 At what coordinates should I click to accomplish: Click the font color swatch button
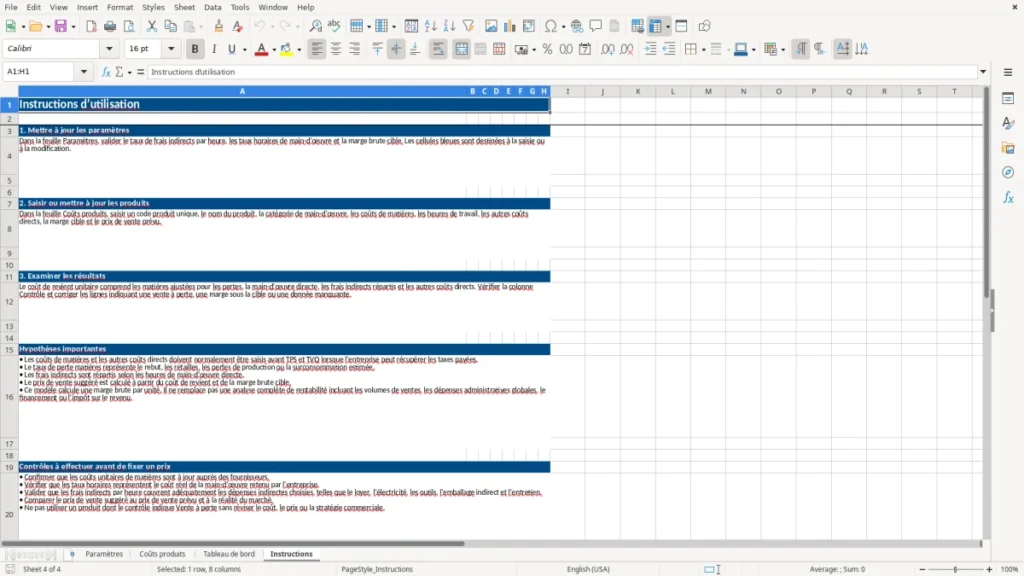[261, 49]
